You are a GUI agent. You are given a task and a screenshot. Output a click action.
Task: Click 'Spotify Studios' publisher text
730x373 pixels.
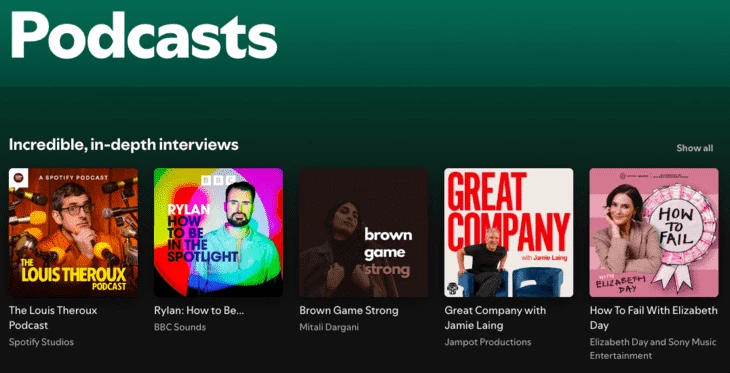coord(41,342)
